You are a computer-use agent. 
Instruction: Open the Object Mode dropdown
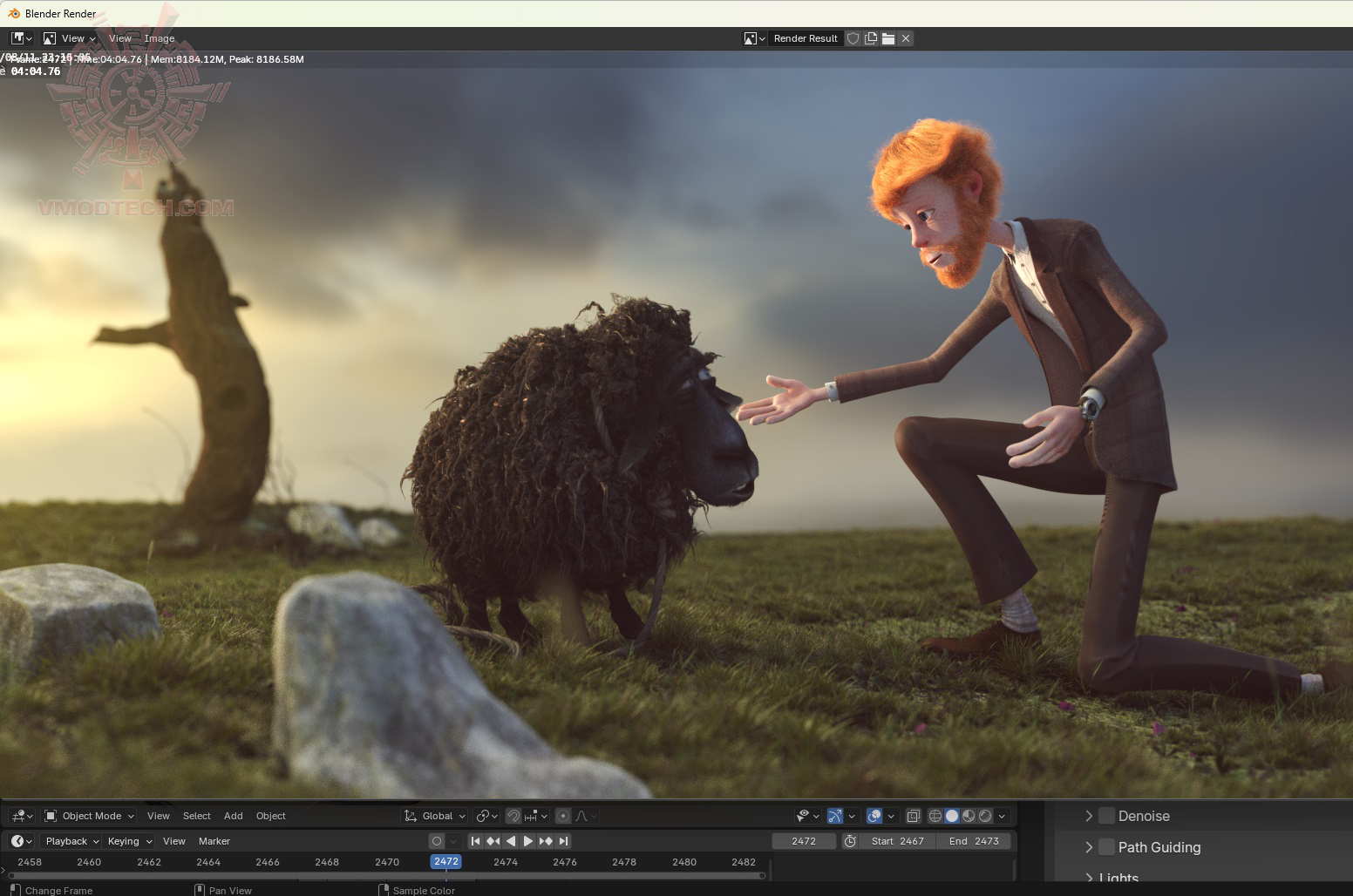pos(89,816)
